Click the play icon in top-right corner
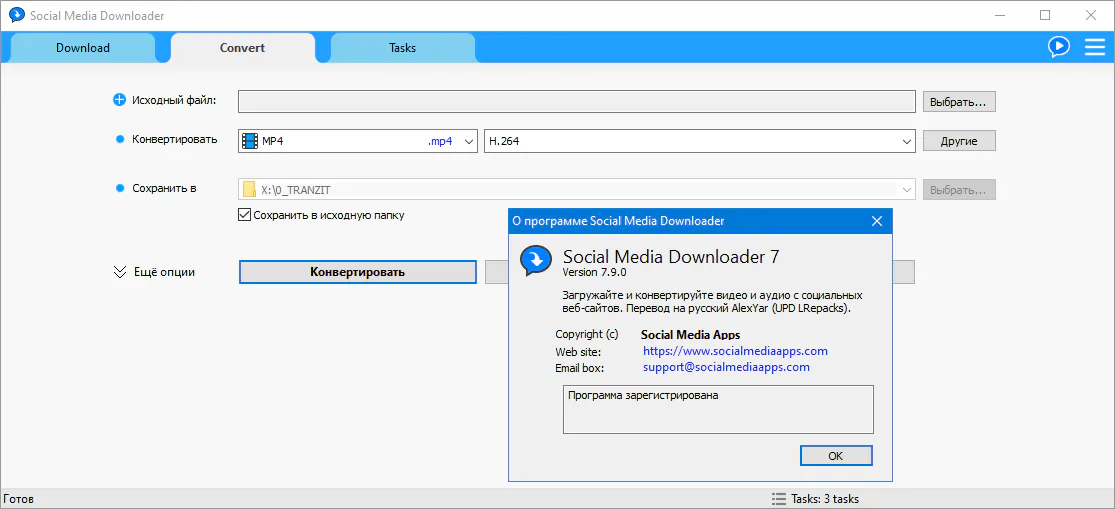 click(x=1058, y=47)
